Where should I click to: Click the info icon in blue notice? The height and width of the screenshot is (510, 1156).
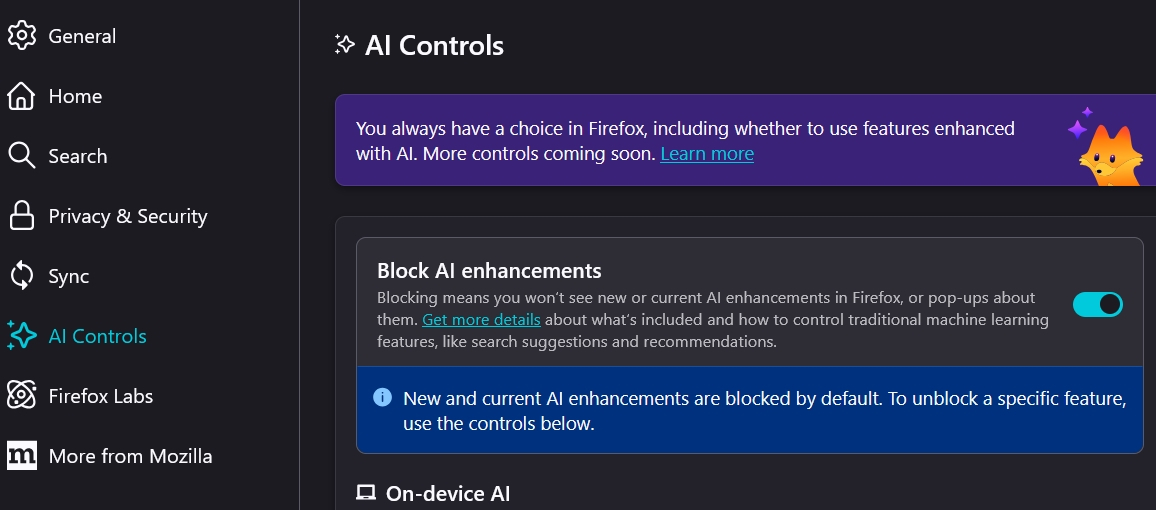382,398
